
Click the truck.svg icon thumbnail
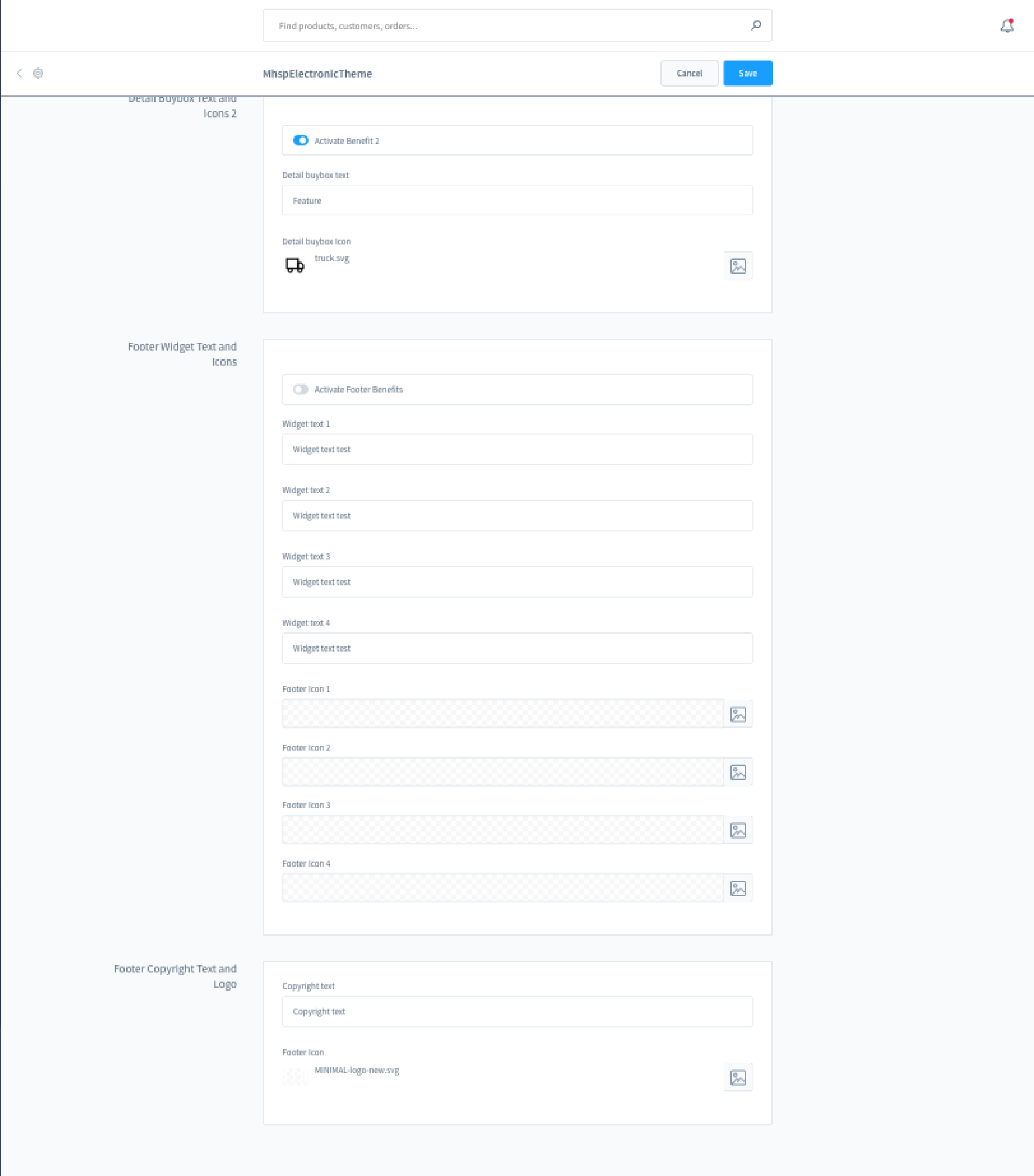click(x=295, y=265)
